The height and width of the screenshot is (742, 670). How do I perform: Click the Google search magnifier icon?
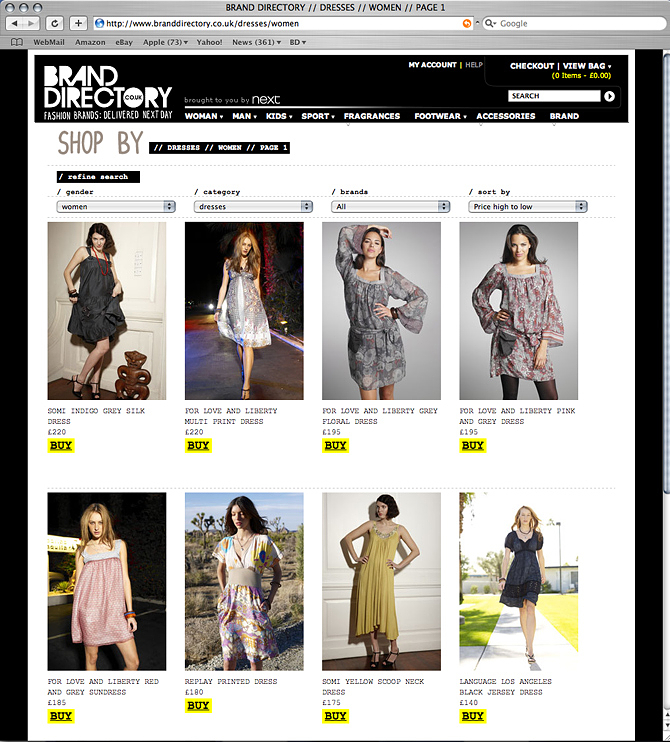[489, 23]
